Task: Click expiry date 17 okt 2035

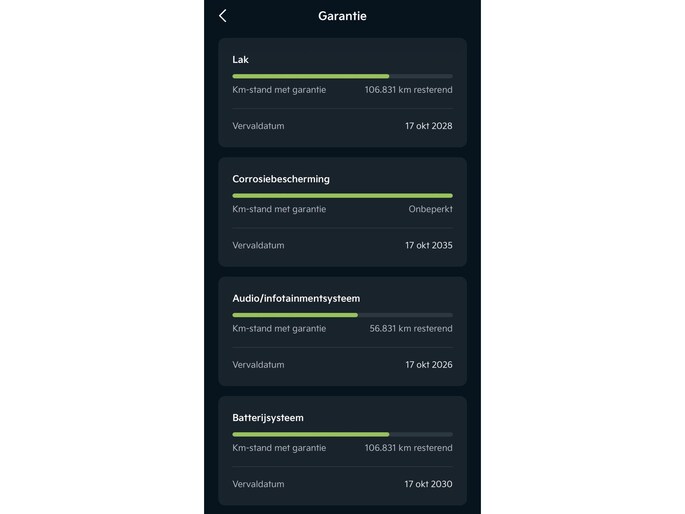Action: pyautogui.click(x=428, y=245)
